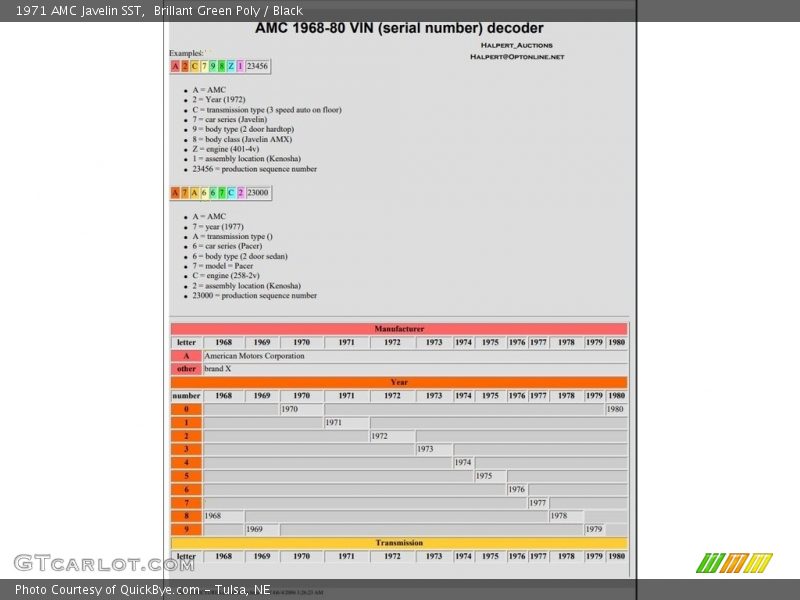Click the 'American Motors Corporation' cell
This screenshot has width=800, height=600.
415,356
